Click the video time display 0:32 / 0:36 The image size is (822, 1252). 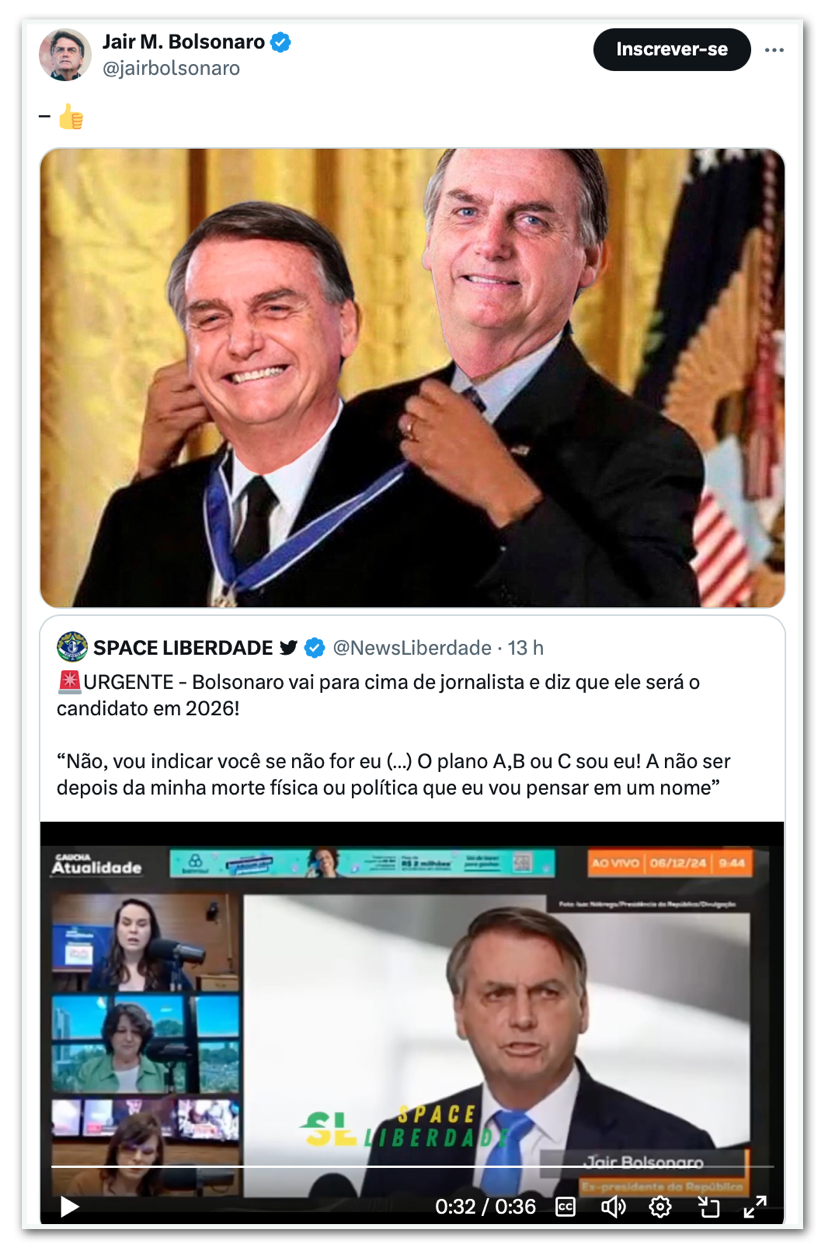pyautogui.click(x=486, y=1207)
